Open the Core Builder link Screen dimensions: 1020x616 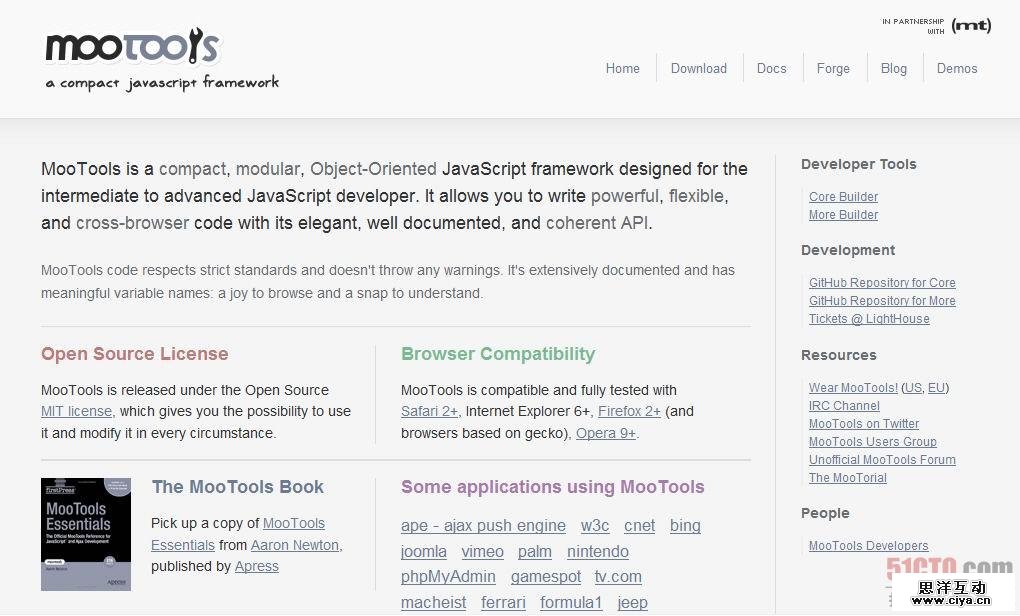tap(843, 197)
